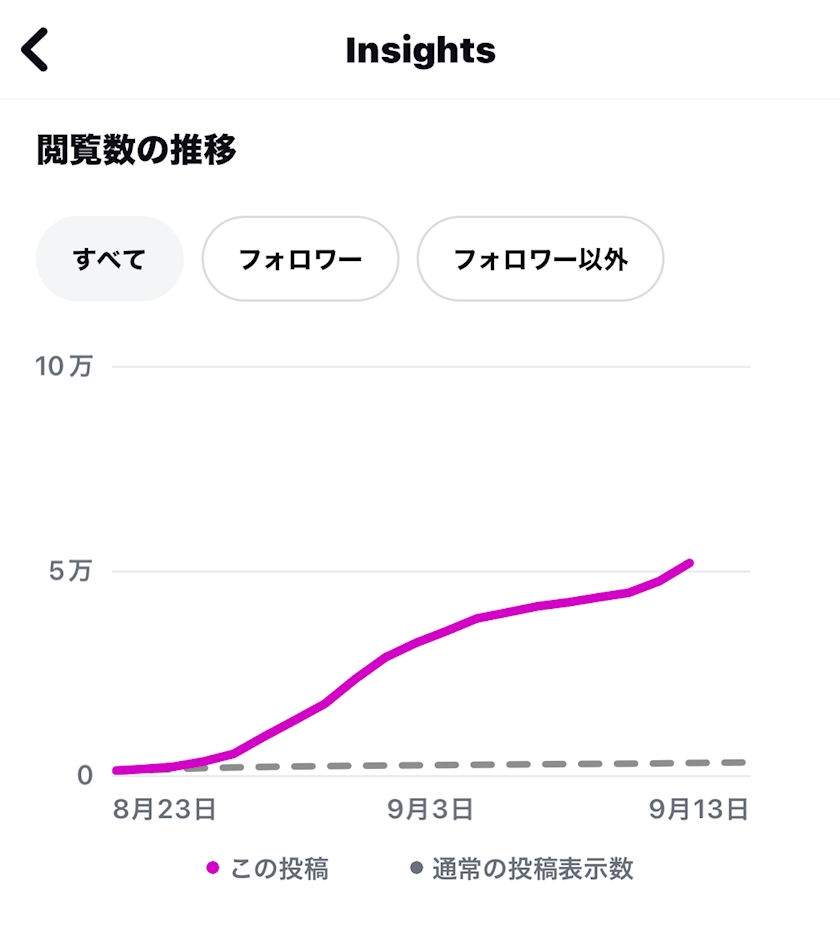Show フォロワー以外 view data
840x937 pixels.
pyautogui.click(x=540, y=259)
